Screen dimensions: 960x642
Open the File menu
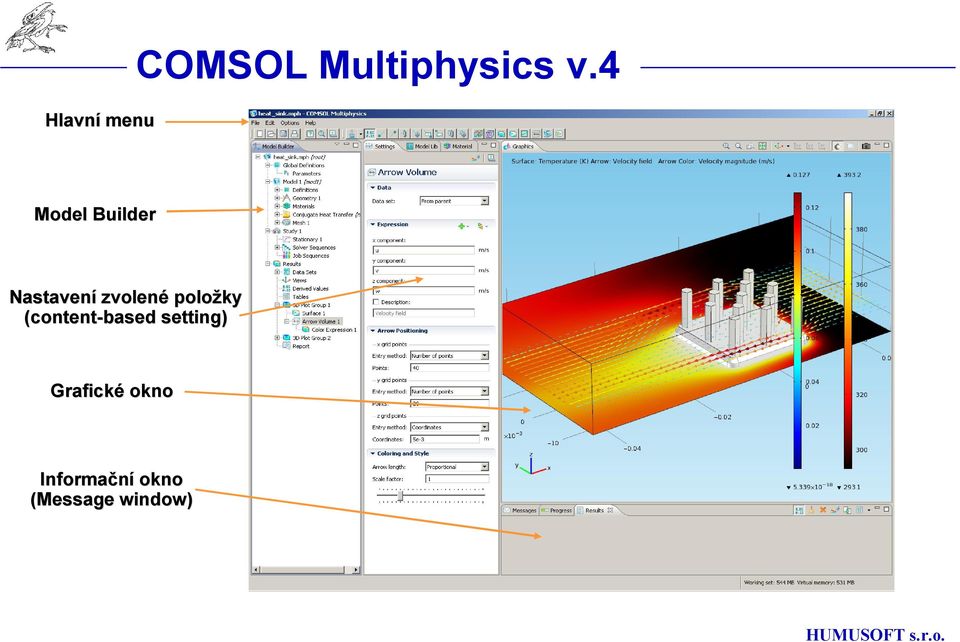tap(255, 123)
